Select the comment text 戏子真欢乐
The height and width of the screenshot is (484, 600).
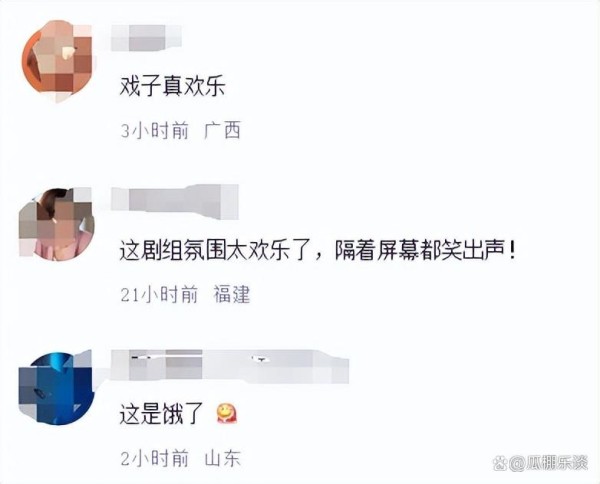click(x=172, y=86)
